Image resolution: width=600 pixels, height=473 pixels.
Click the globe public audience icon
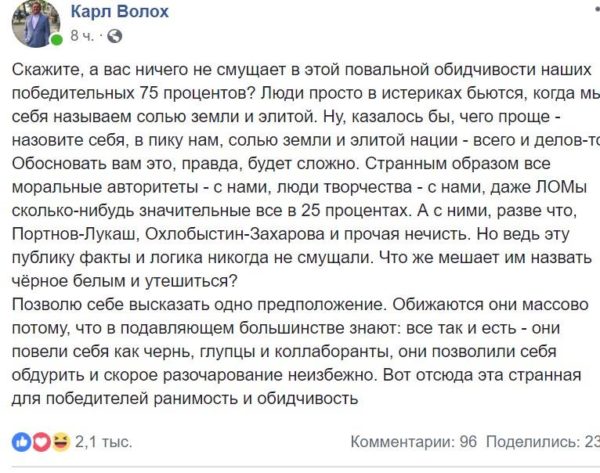[114, 36]
